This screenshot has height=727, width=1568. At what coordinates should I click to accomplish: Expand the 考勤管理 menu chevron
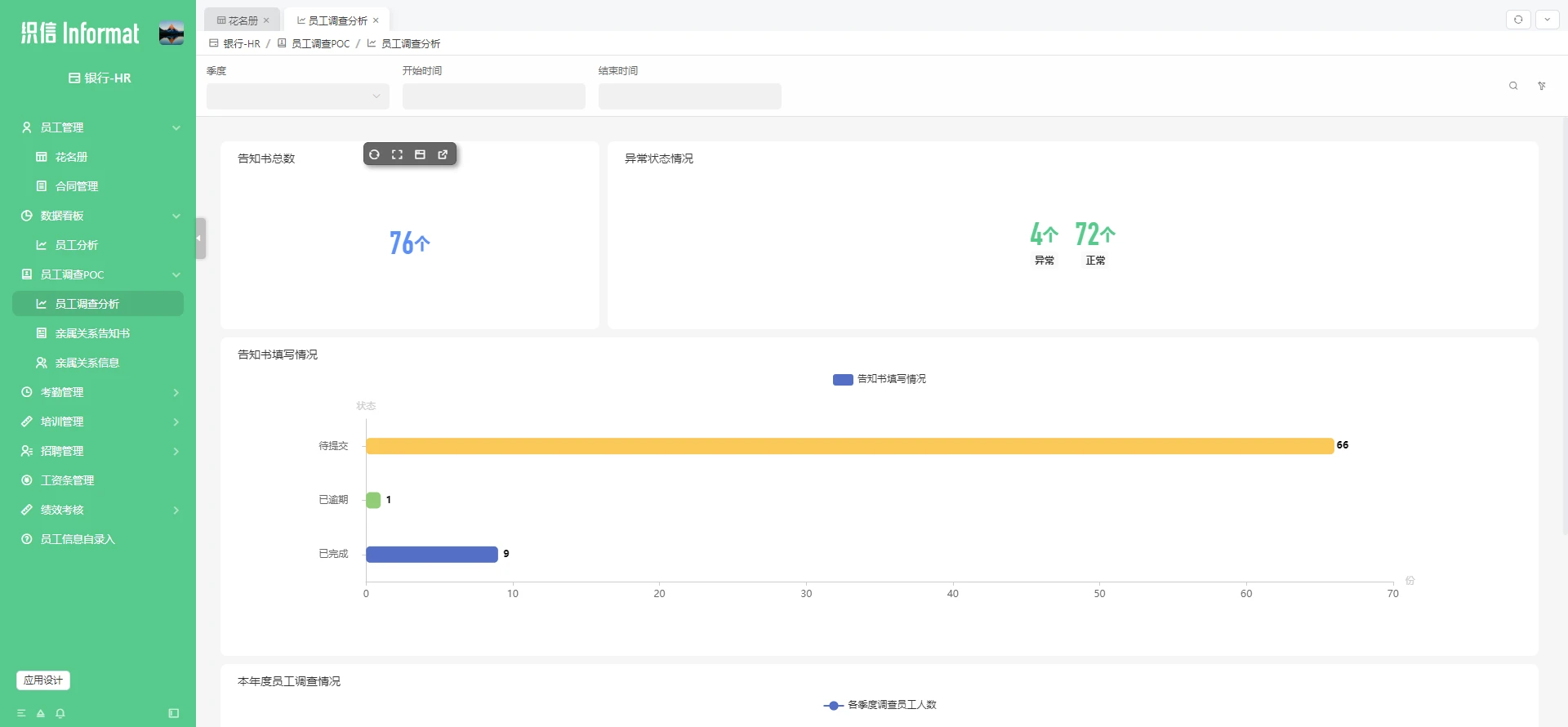(176, 392)
